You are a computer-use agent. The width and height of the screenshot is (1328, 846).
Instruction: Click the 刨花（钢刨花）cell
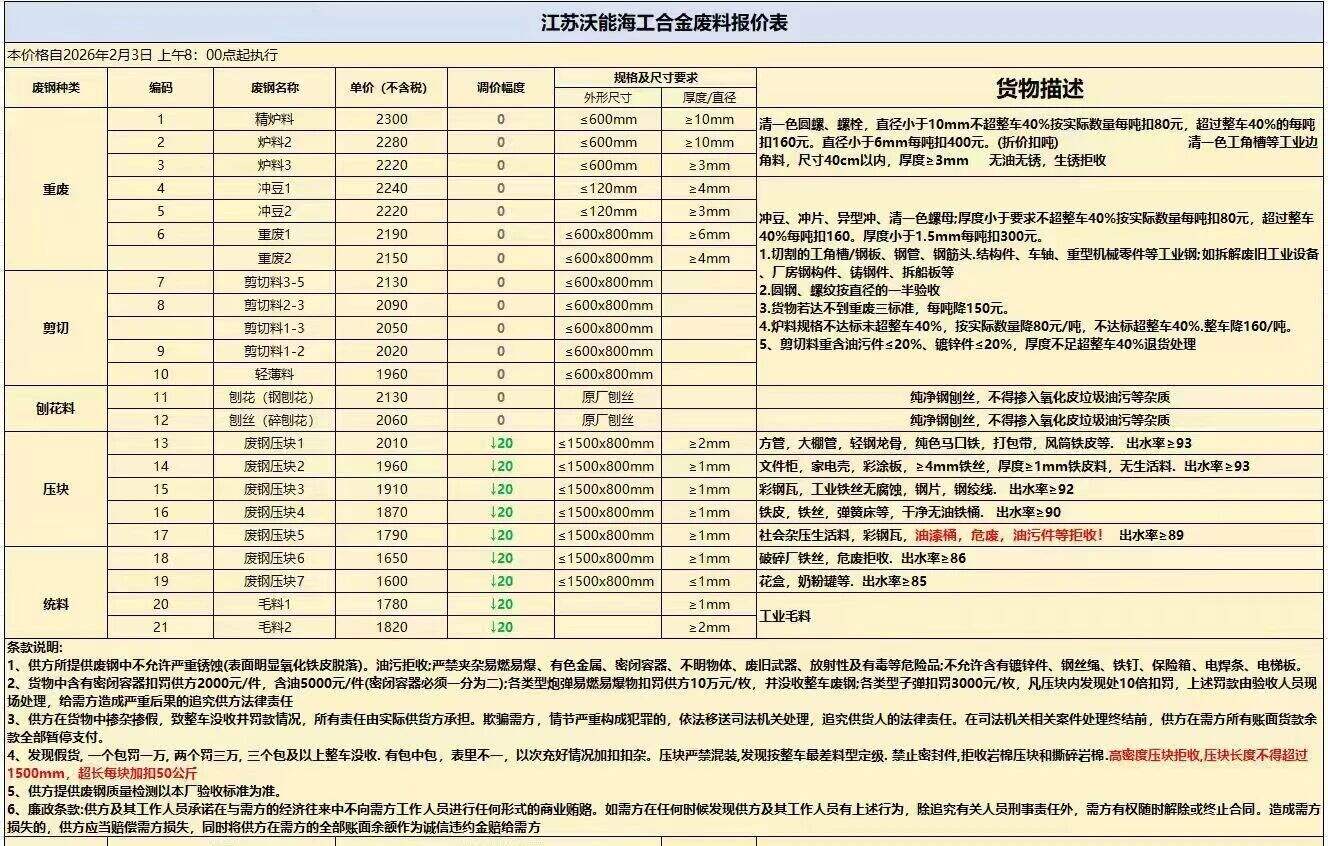point(274,397)
